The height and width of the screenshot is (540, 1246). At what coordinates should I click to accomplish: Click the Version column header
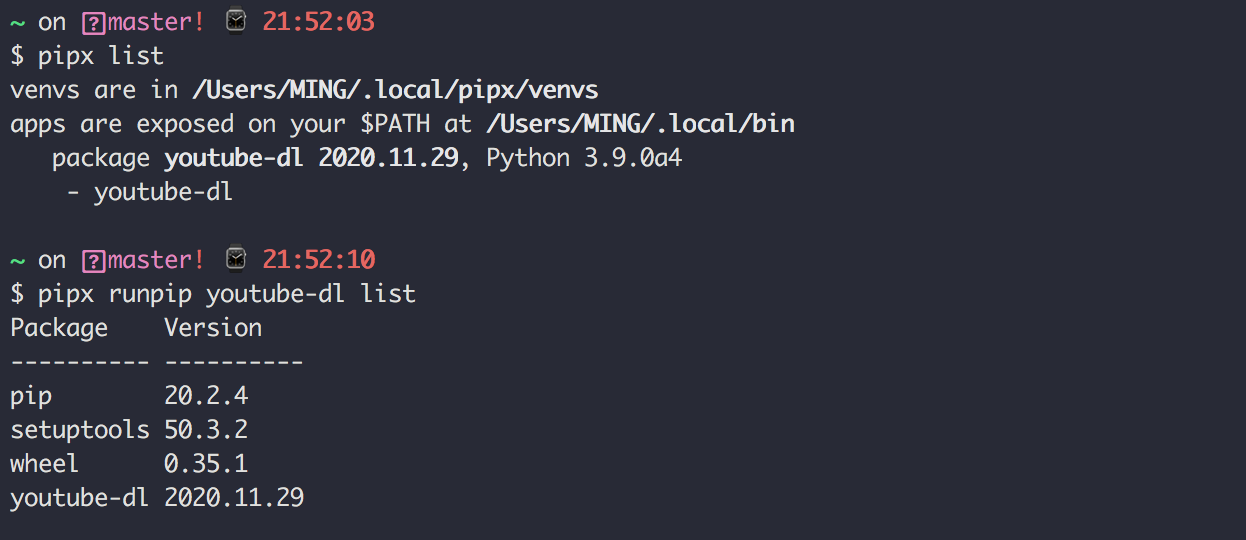(x=213, y=328)
